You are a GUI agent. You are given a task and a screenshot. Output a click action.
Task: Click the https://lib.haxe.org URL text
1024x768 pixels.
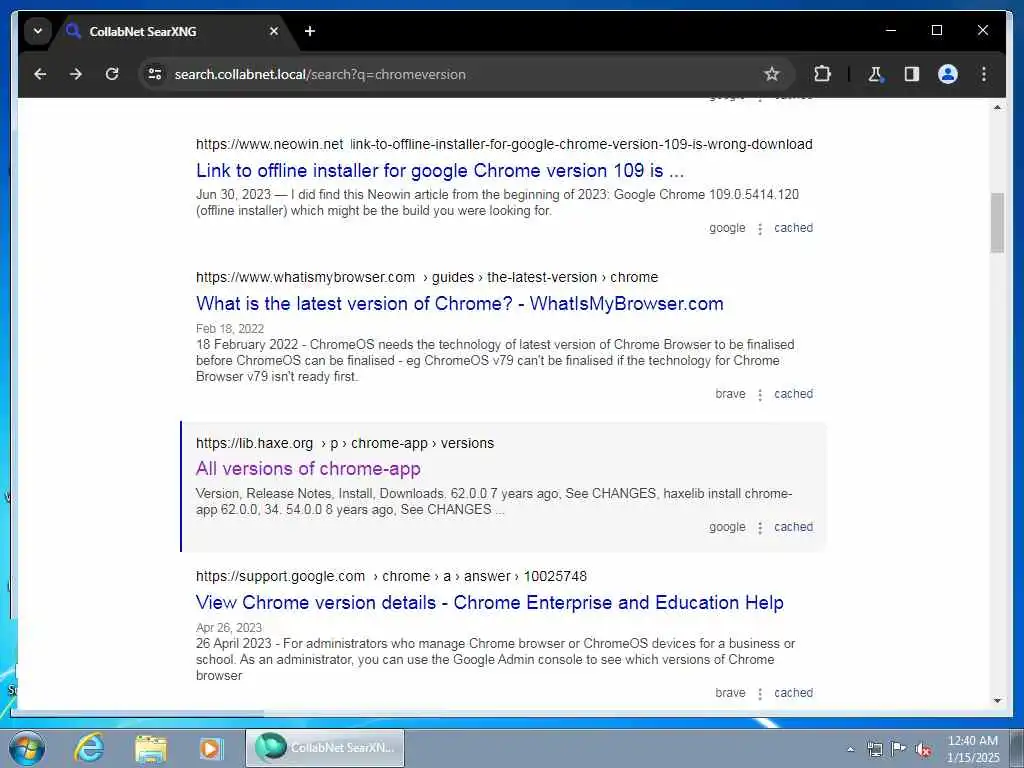coord(254,443)
